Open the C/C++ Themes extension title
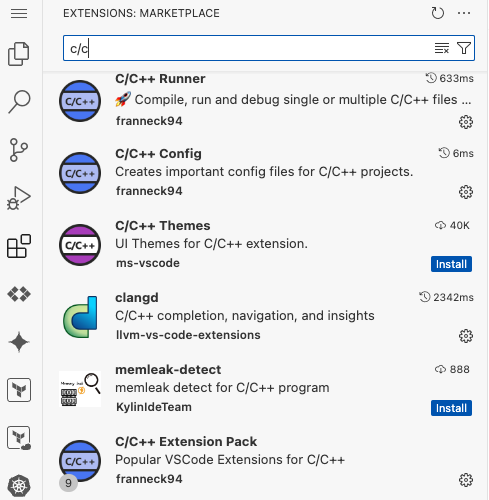Image resolution: width=489 pixels, height=500 pixels. point(163,226)
